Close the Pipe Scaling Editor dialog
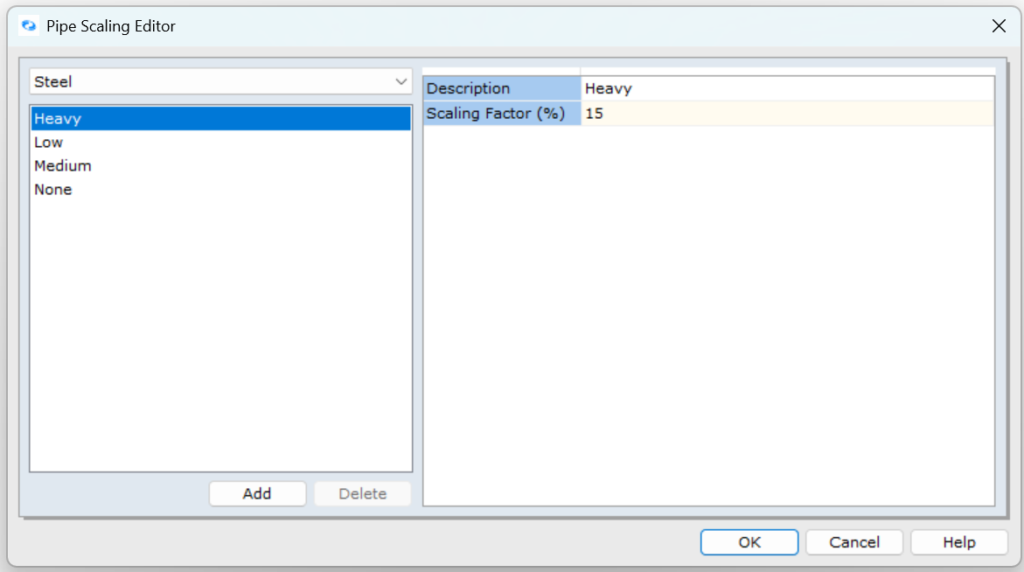 (x=999, y=25)
